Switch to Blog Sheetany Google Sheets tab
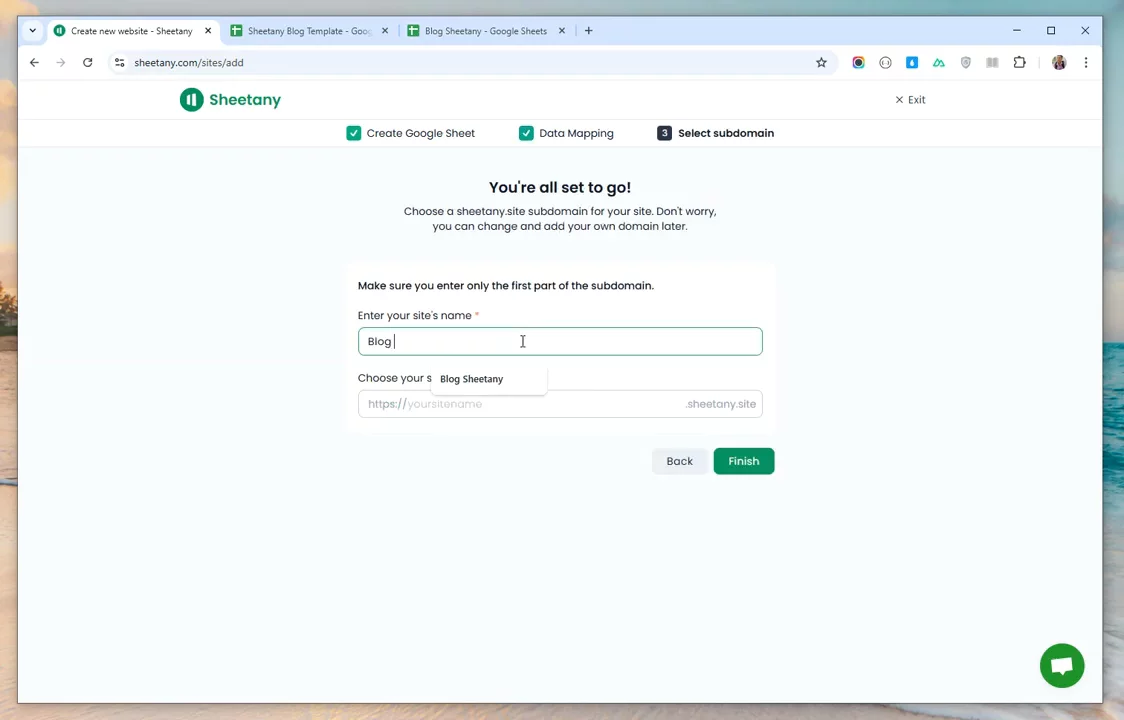Viewport: 1124px width, 720px height. pos(485,31)
